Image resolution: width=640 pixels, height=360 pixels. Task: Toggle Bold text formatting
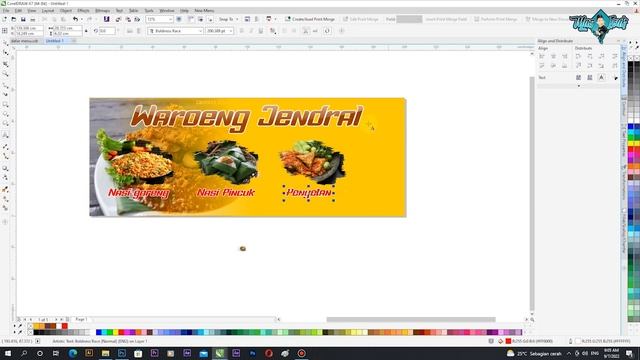(242, 31)
